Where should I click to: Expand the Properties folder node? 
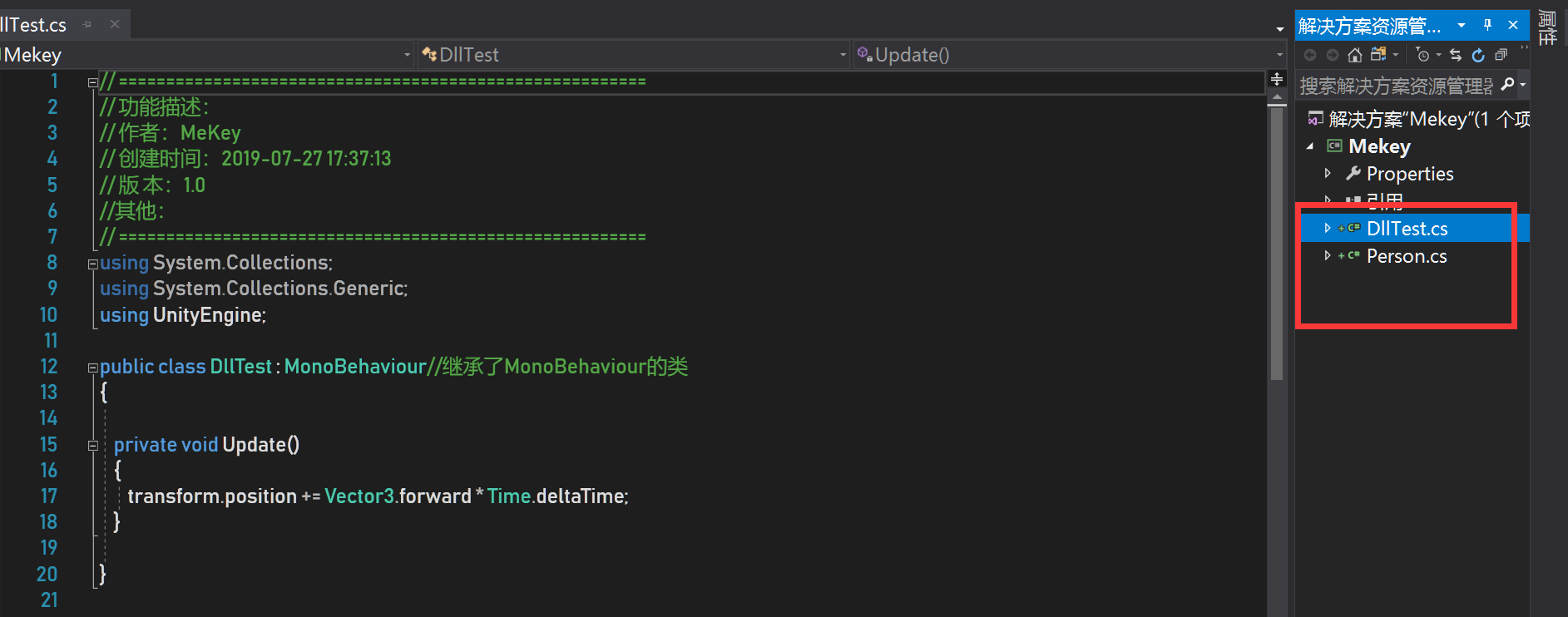[x=1328, y=173]
